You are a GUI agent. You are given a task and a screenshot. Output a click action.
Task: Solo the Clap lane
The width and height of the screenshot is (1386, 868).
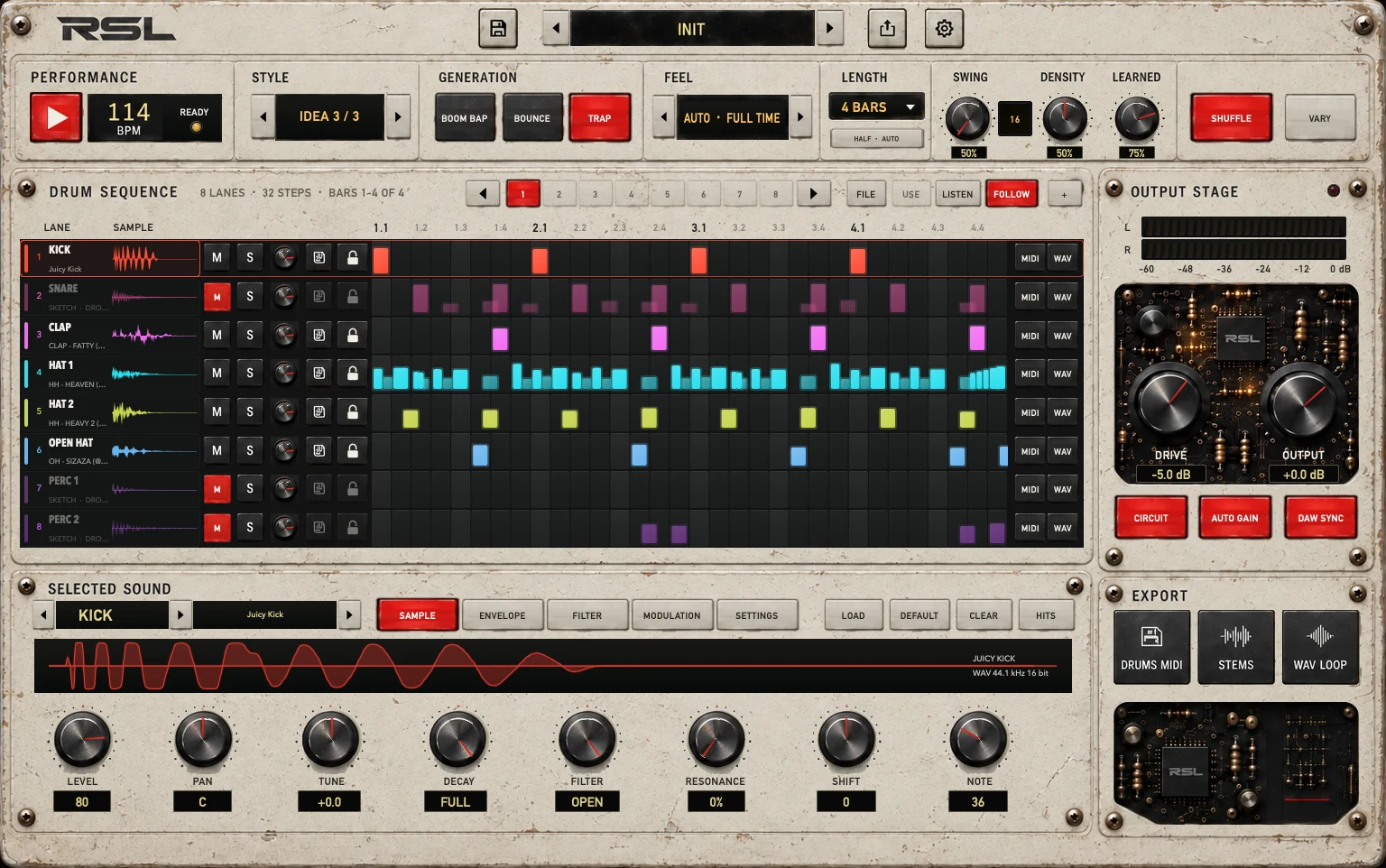coord(250,336)
